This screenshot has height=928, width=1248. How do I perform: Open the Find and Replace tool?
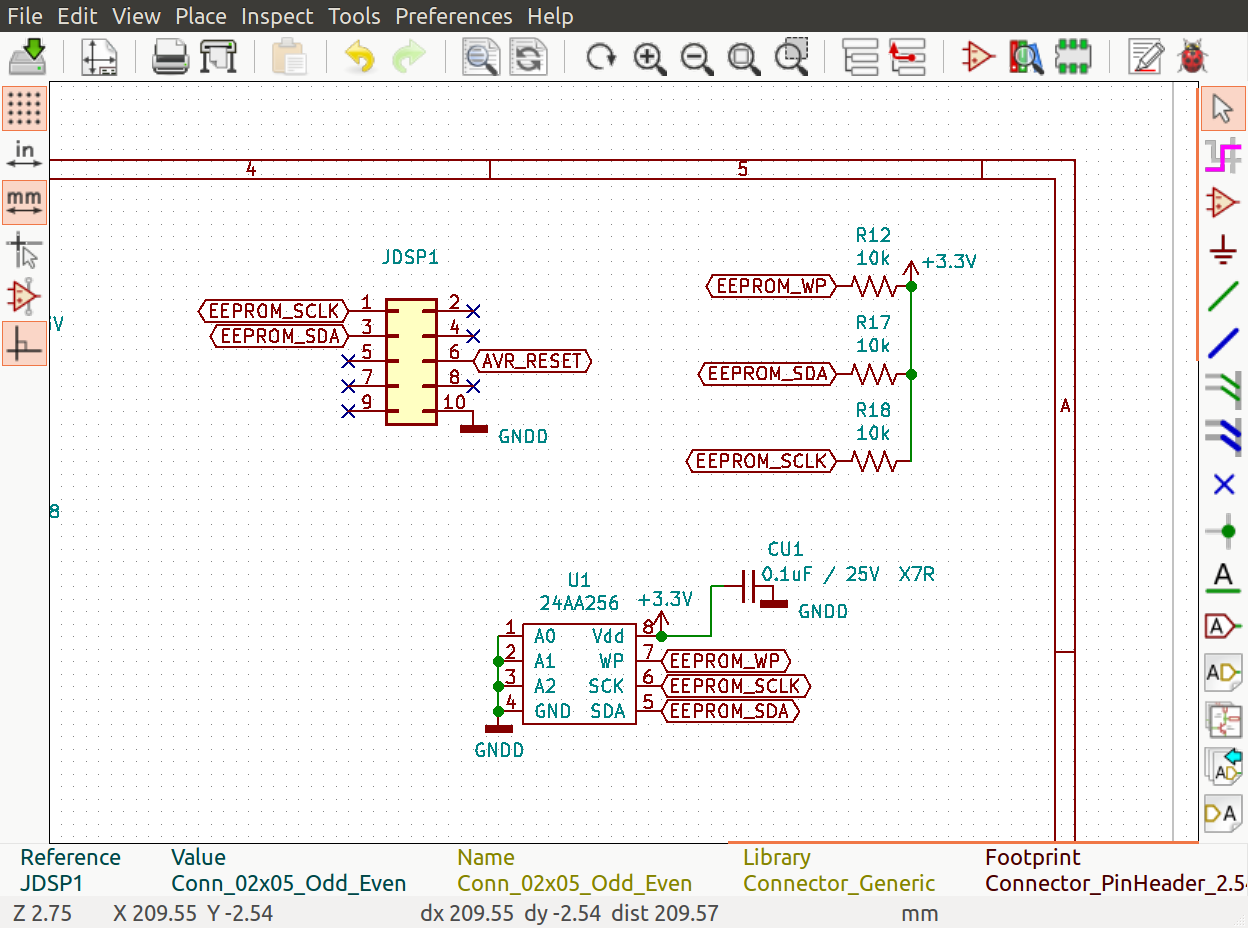coord(529,57)
